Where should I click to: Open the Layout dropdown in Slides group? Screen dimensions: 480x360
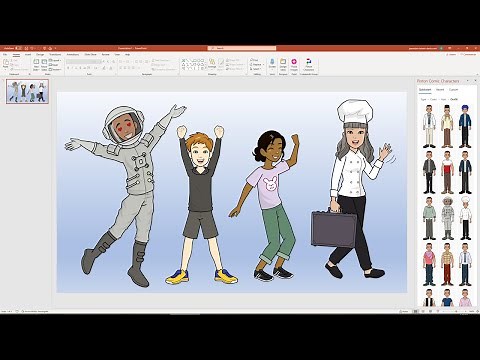55,60
